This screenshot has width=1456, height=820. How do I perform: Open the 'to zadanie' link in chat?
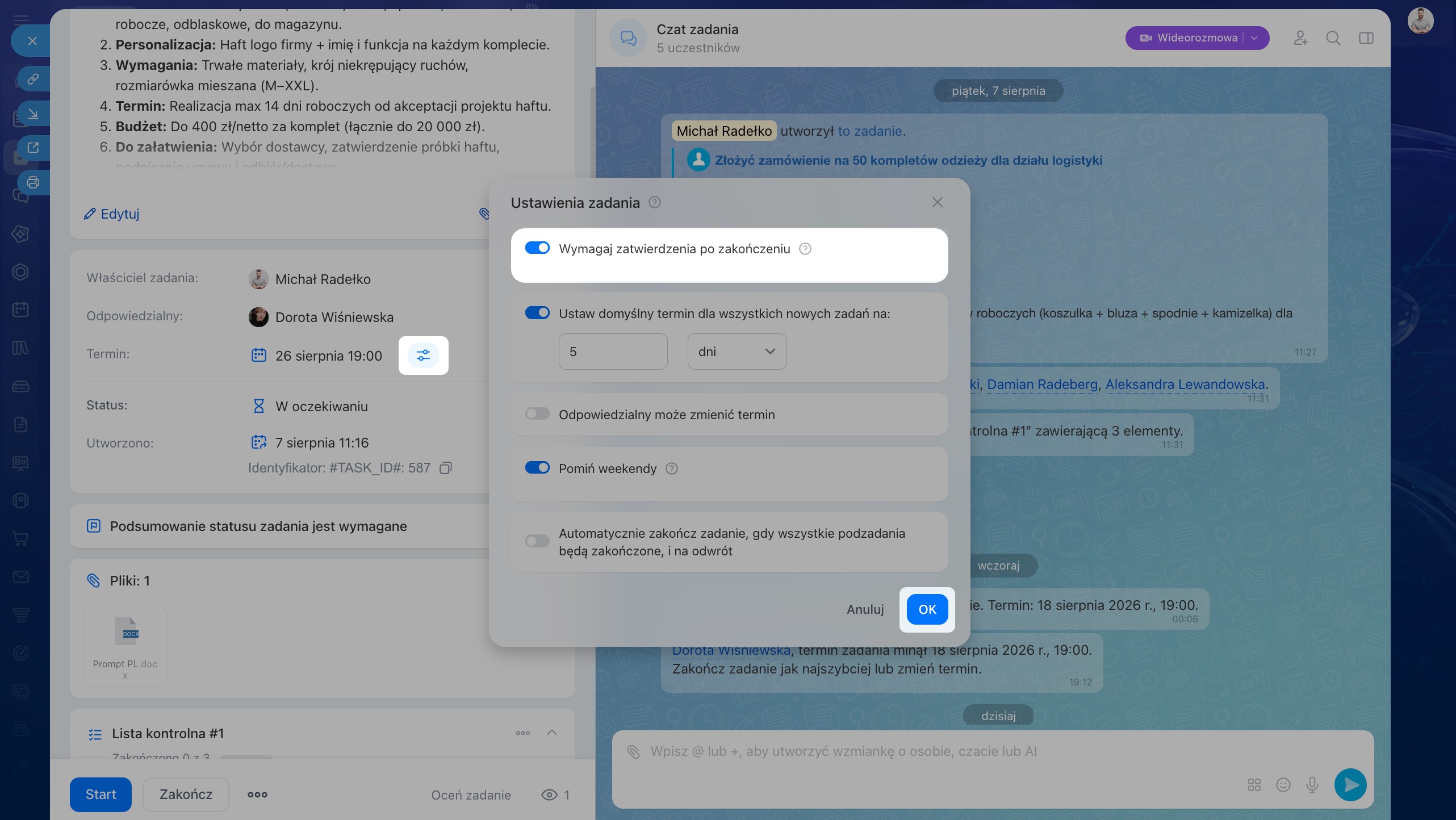click(x=870, y=131)
